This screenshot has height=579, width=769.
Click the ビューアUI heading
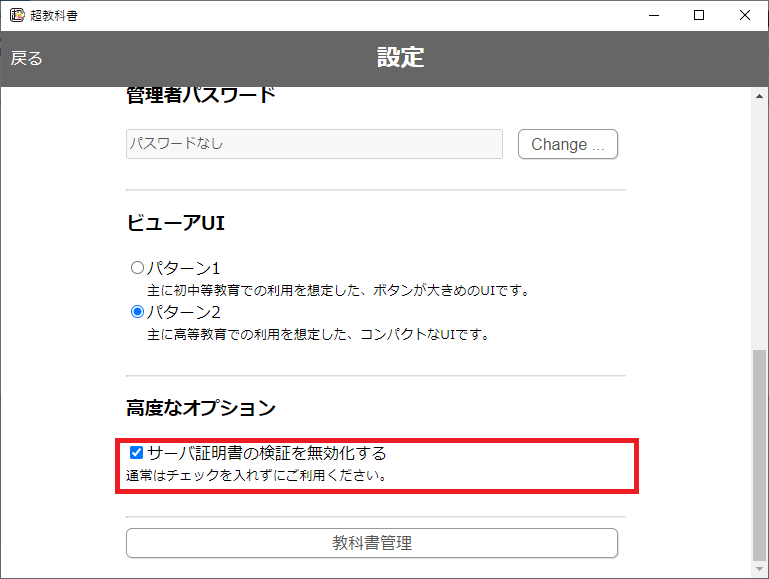click(176, 223)
